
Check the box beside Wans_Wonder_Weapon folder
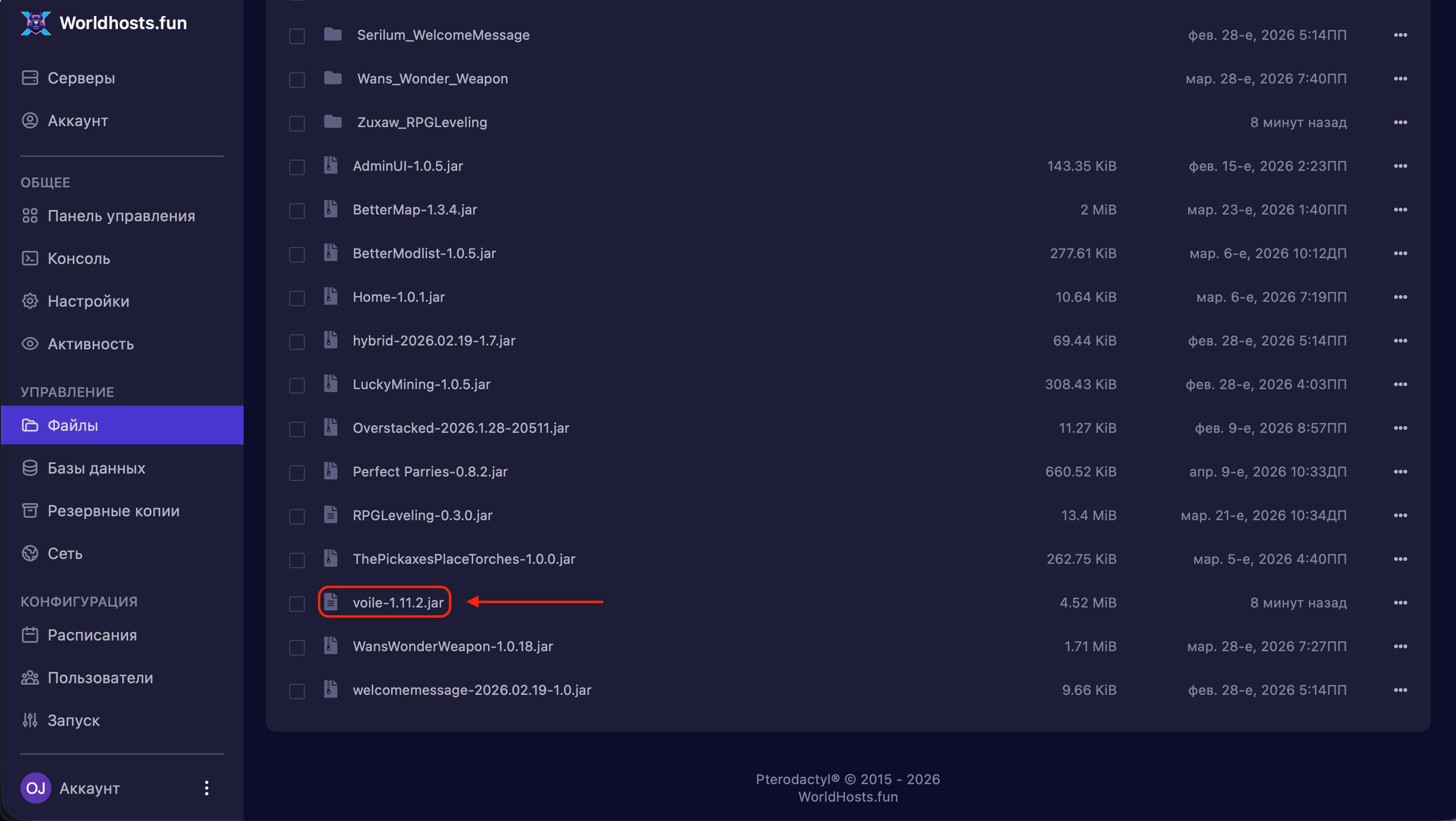pos(297,80)
